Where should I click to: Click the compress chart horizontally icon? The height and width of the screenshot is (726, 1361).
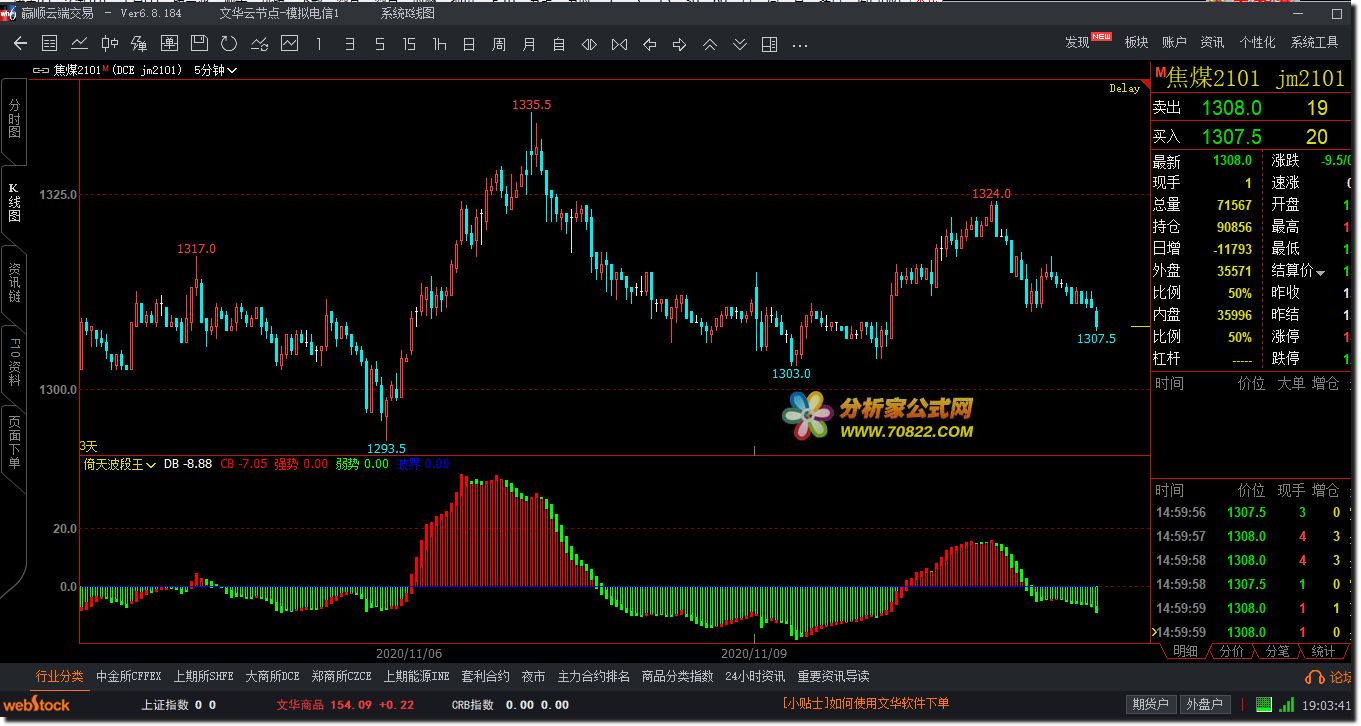pyautogui.click(x=619, y=44)
